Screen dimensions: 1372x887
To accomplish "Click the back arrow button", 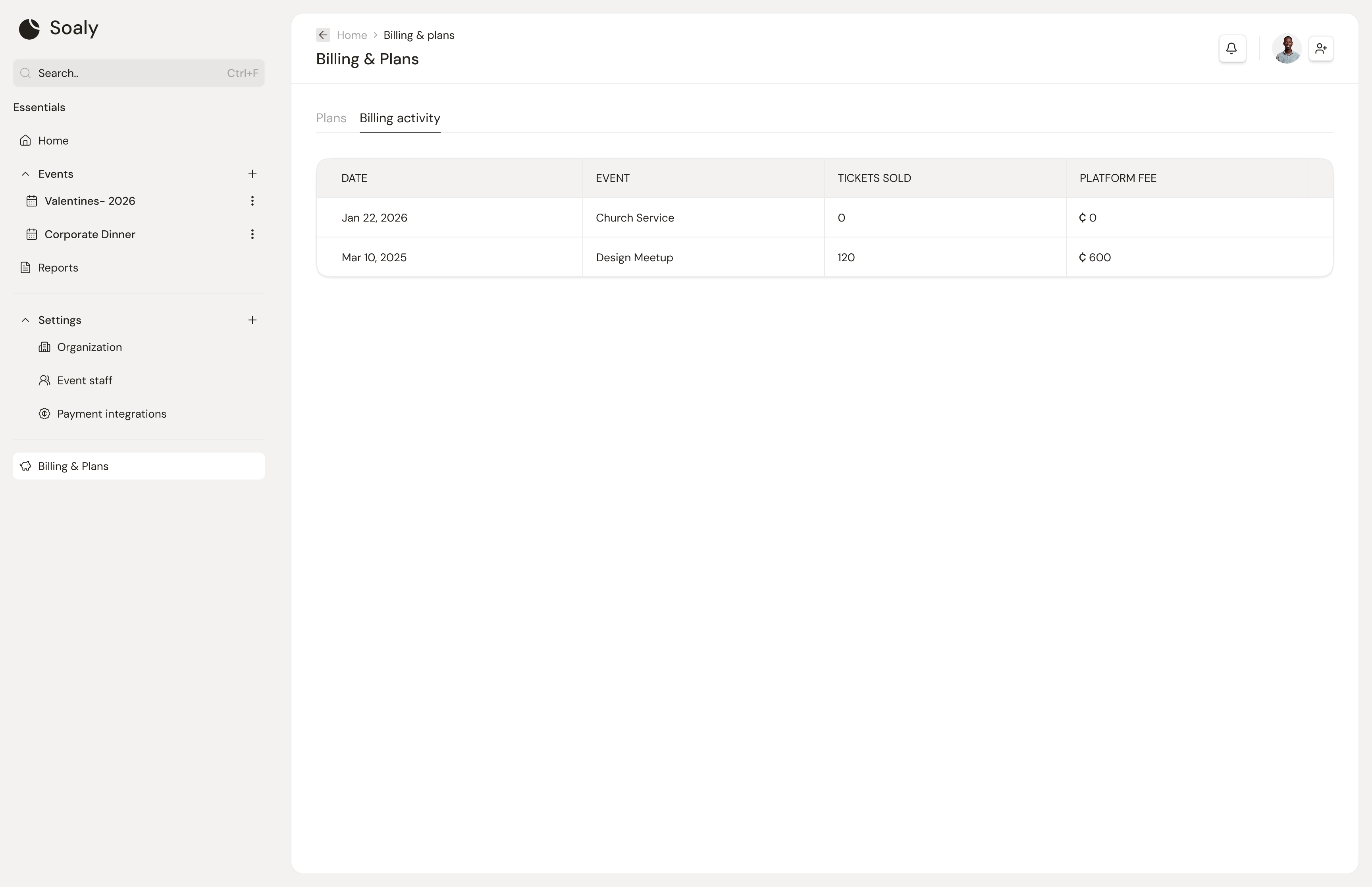I will [323, 35].
